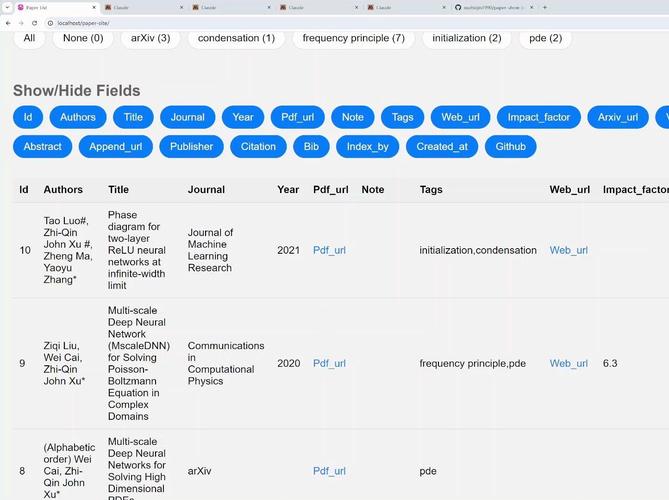This screenshot has height=500, width=669.
Task: Hide the Impact_factor column
Action: (538, 117)
